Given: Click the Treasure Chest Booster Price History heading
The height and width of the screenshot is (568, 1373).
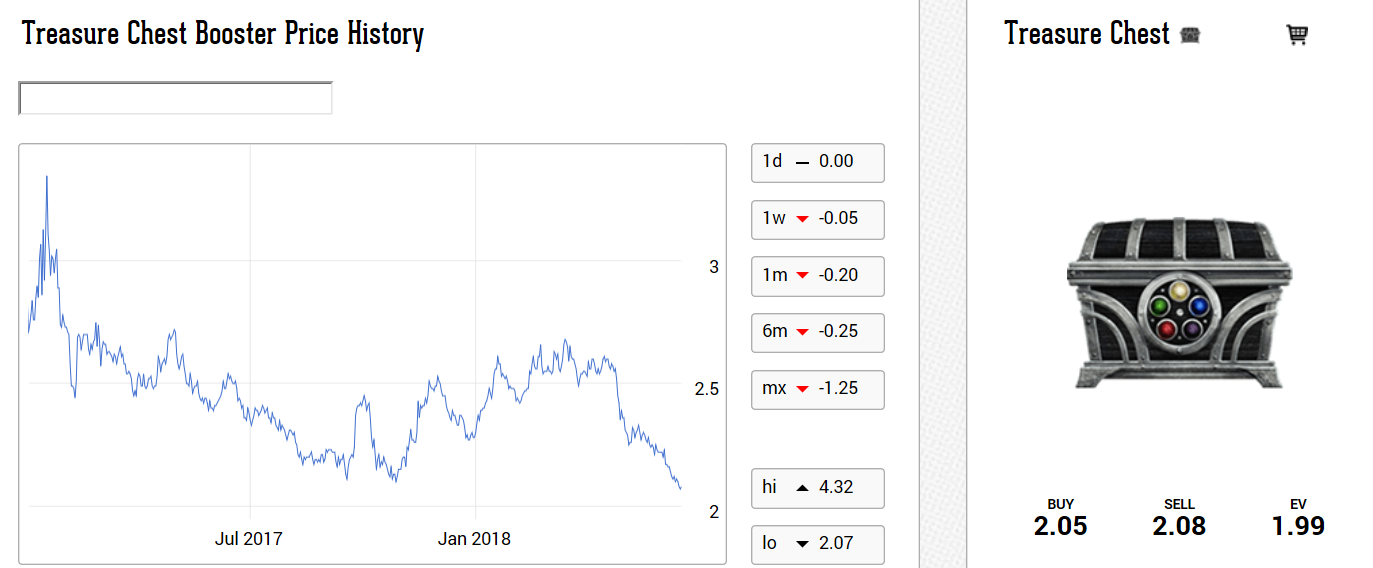Looking at the screenshot, I should [x=223, y=34].
